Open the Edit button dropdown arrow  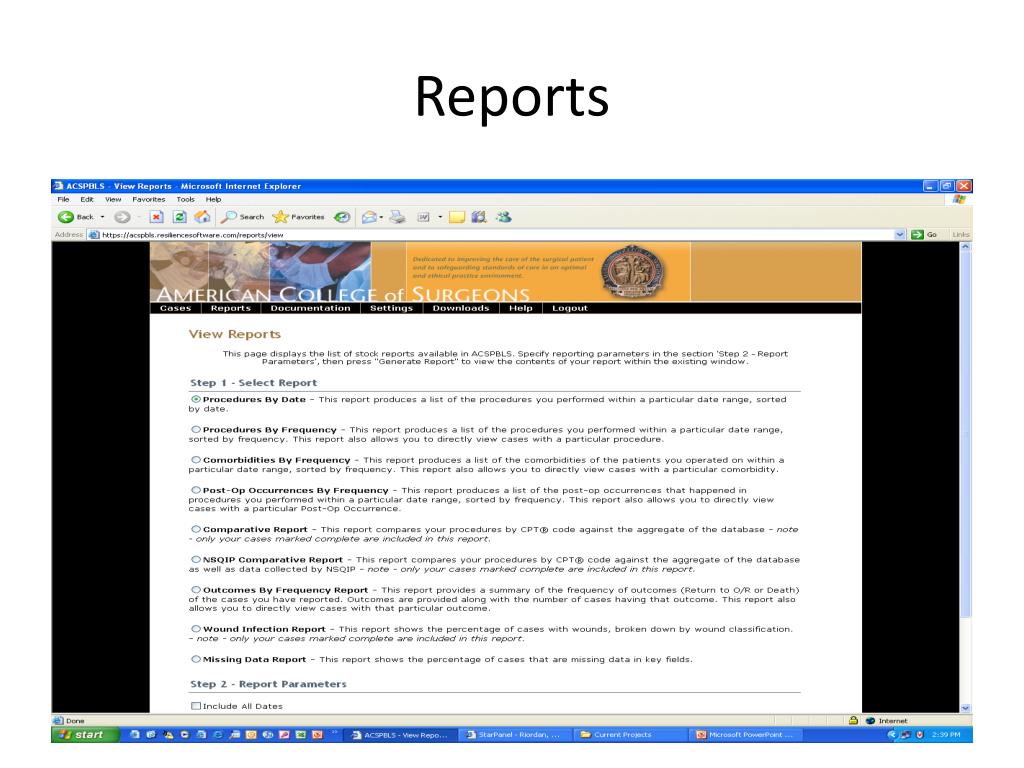coord(440,217)
